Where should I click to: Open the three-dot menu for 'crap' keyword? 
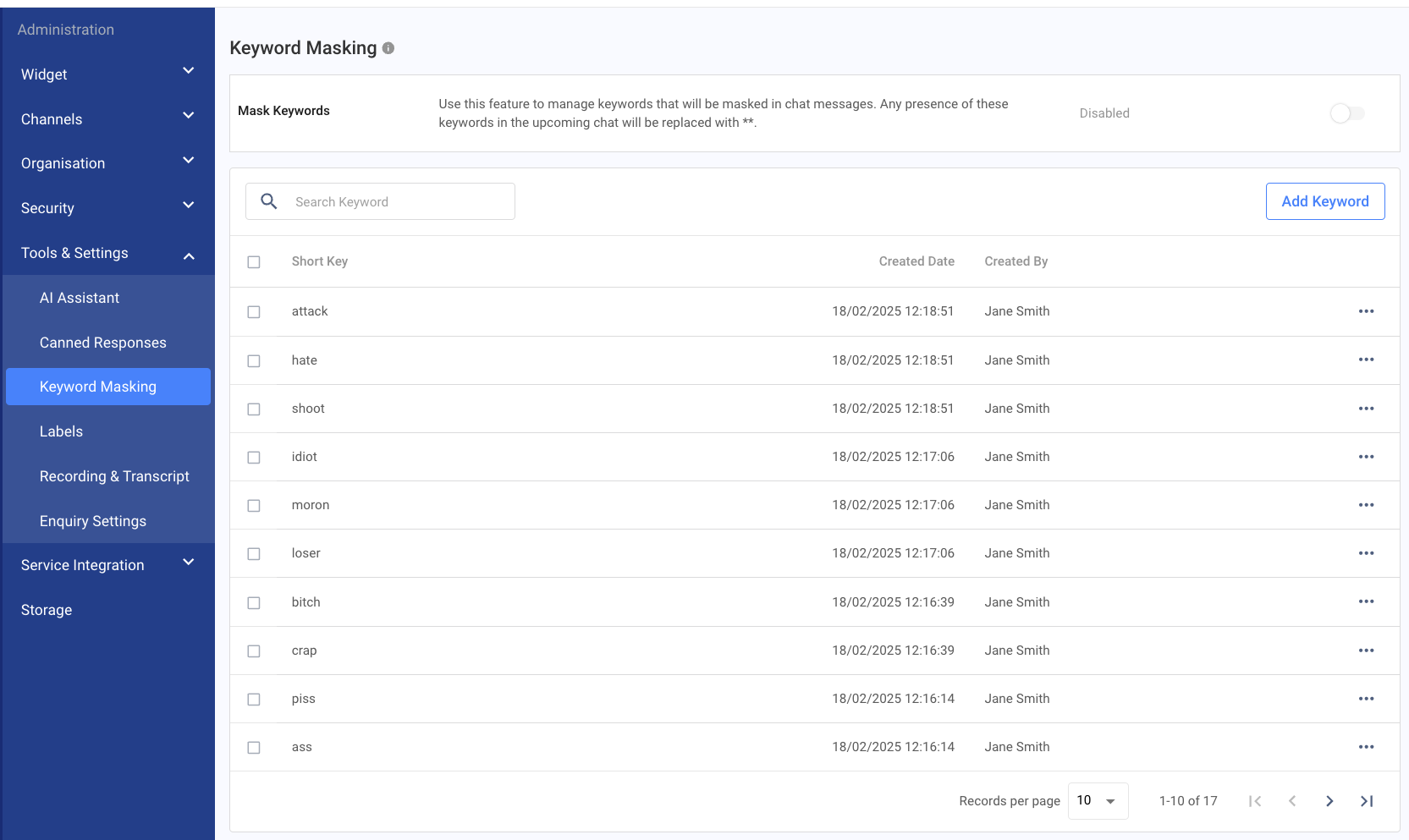coord(1366,651)
